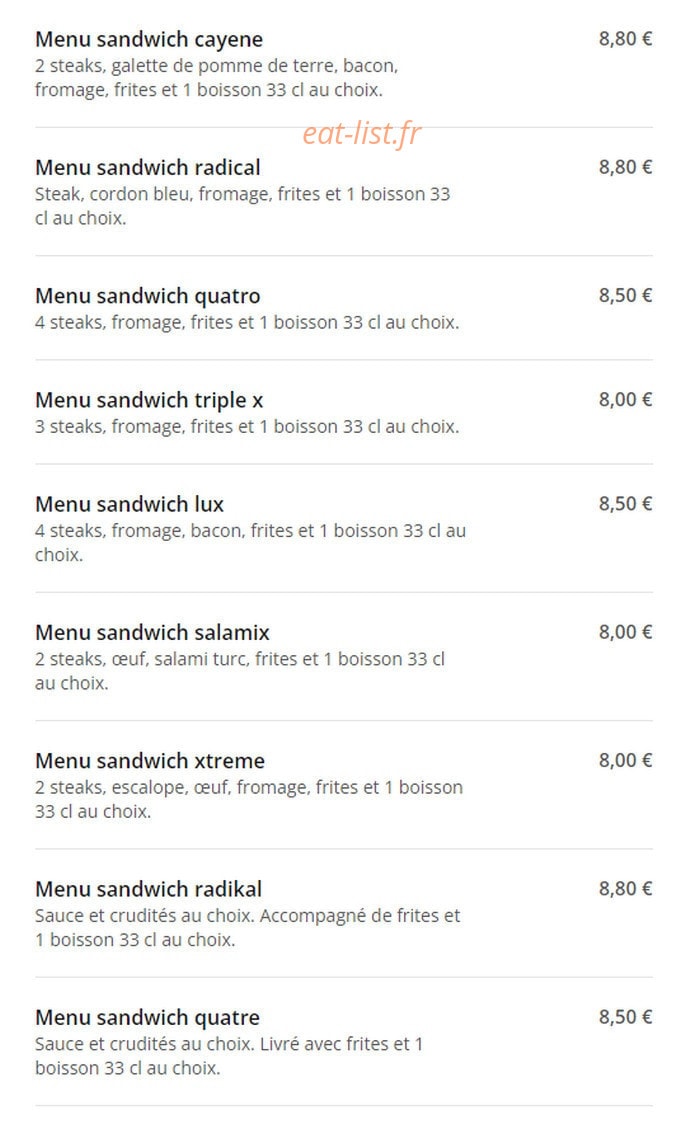Viewport: 700px width, 1121px height.
Task: Choose the Menu sandwich quatro entry
Action: coord(147,296)
